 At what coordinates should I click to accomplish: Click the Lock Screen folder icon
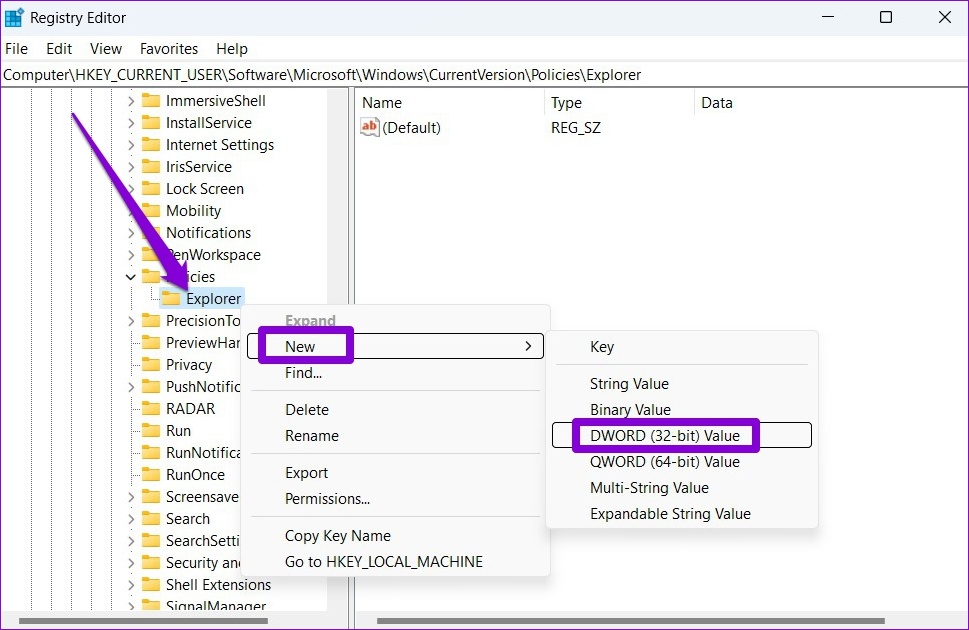[x=151, y=189]
